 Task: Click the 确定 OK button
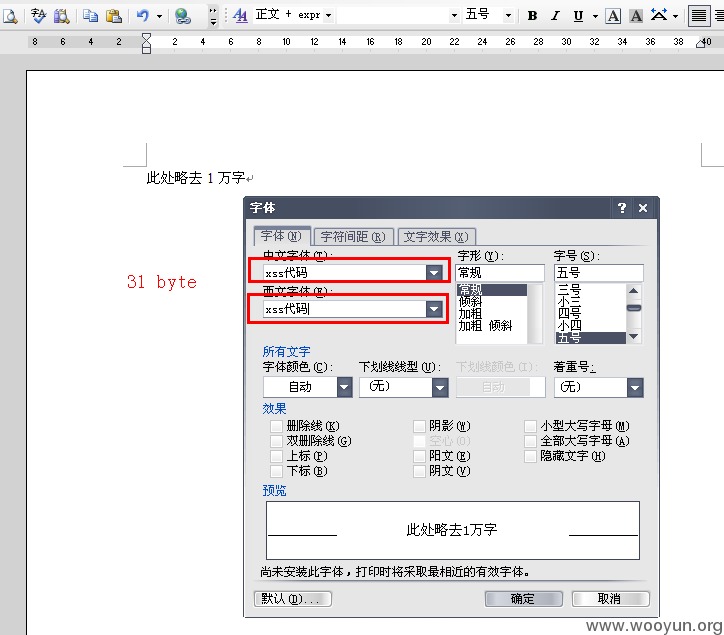point(524,599)
